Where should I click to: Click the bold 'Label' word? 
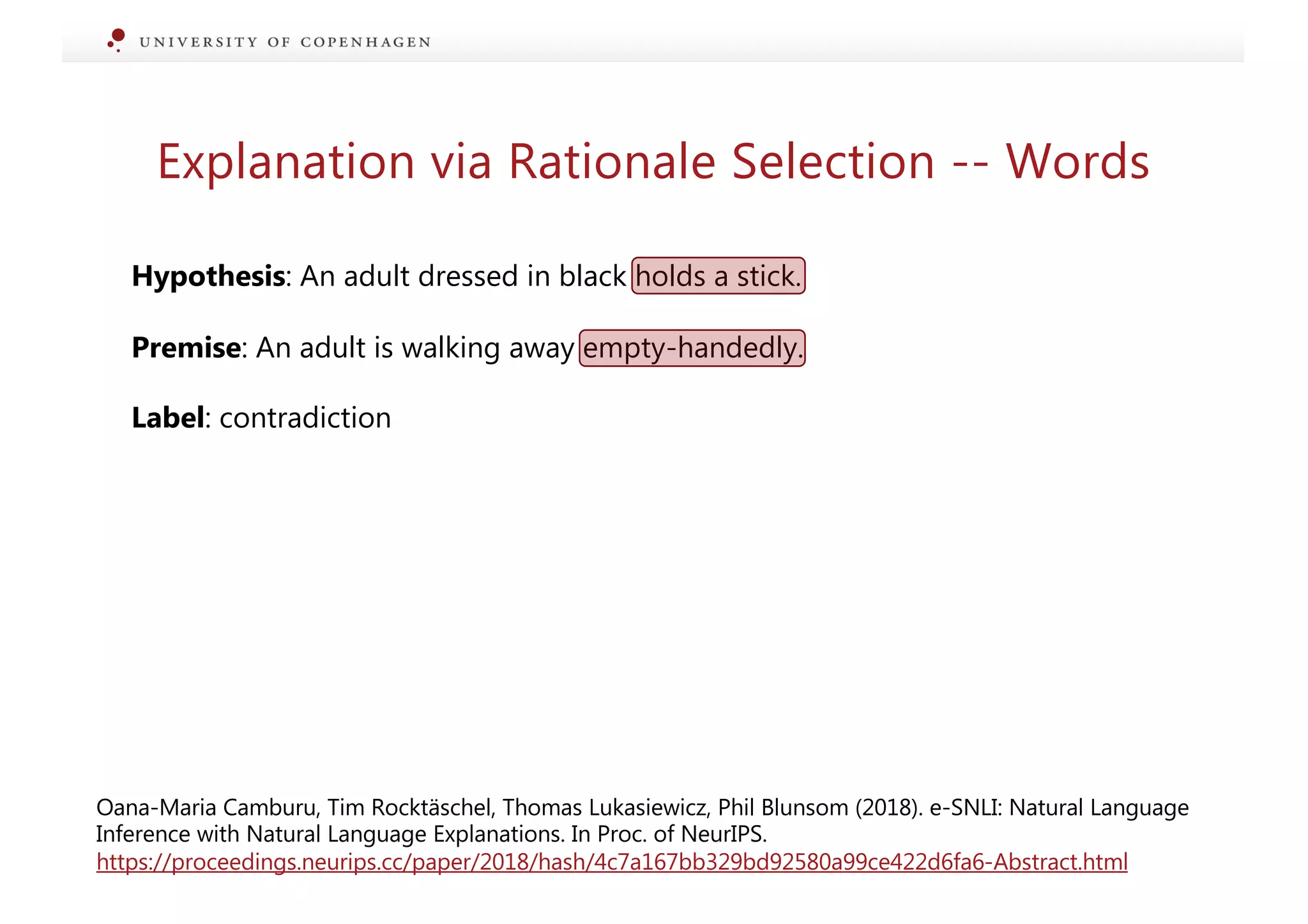point(168,418)
